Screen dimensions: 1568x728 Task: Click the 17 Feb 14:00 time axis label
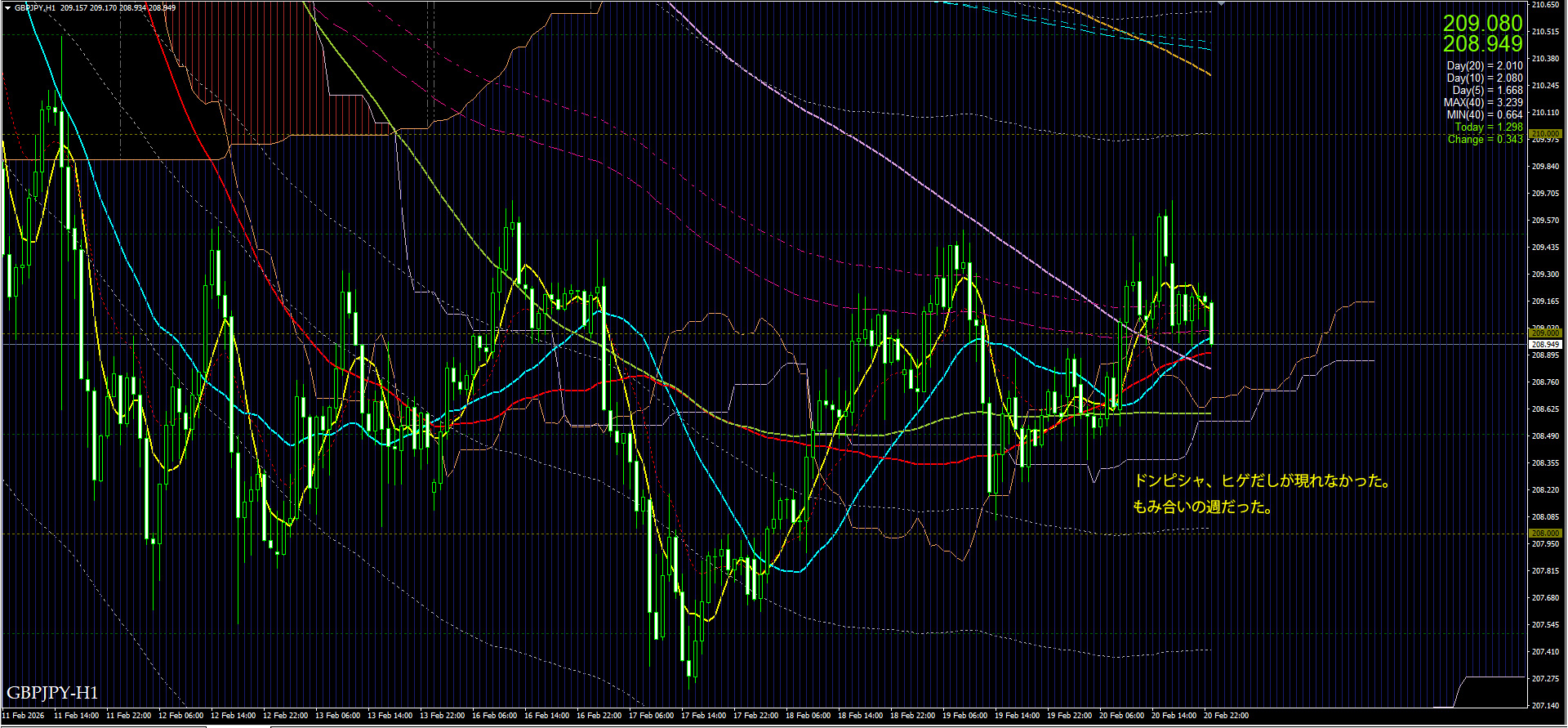pyautogui.click(x=703, y=716)
